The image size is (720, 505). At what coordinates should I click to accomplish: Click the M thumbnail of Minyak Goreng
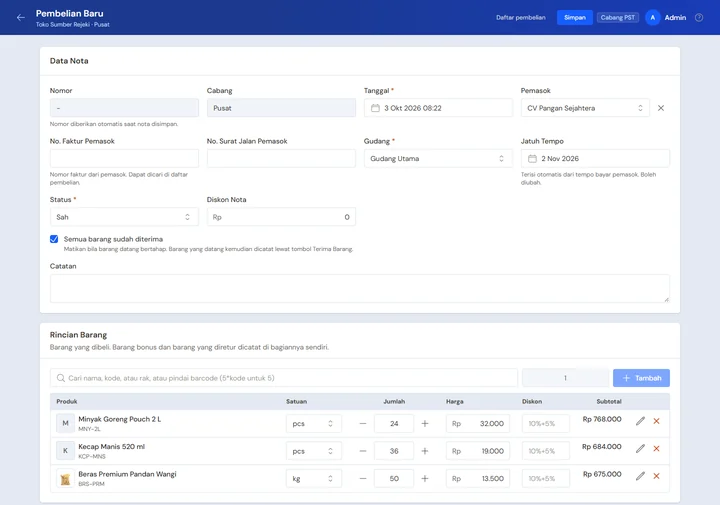coord(65,423)
